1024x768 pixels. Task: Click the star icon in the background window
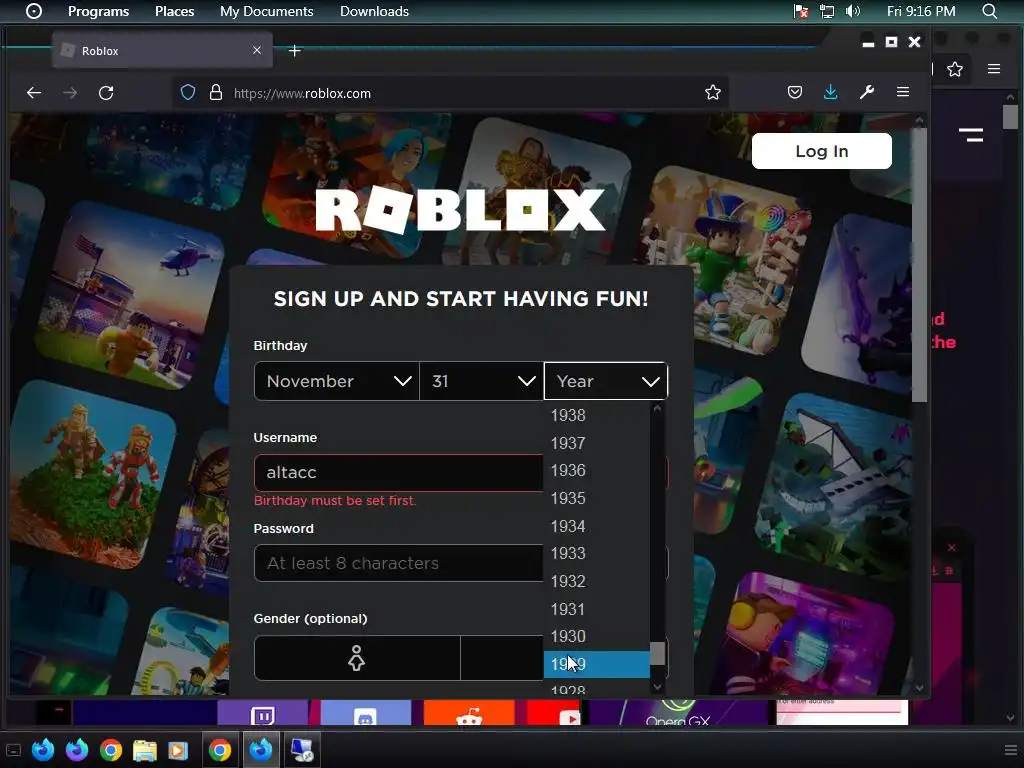tap(955, 69)
